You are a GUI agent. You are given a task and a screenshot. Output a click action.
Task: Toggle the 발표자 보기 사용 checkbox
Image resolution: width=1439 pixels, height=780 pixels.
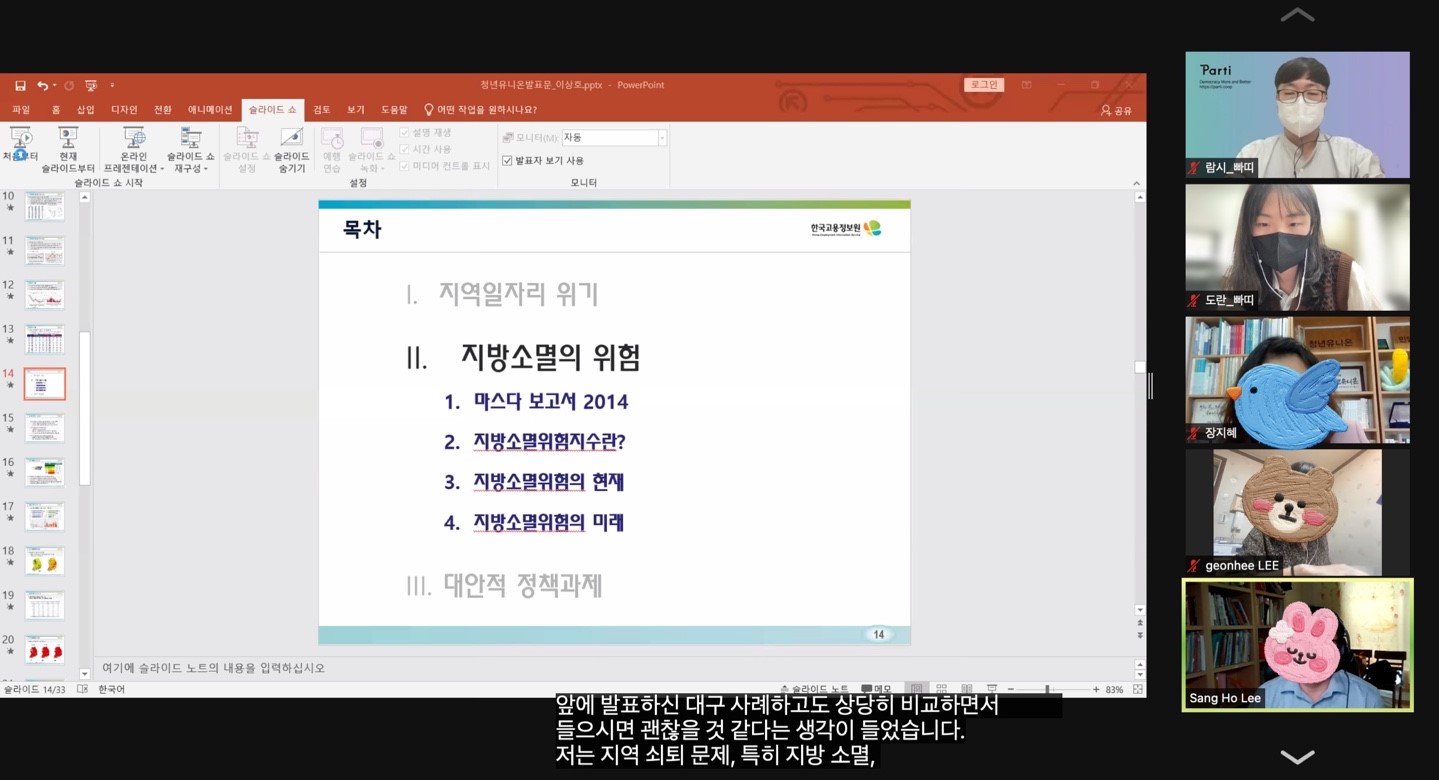(507, 160)
